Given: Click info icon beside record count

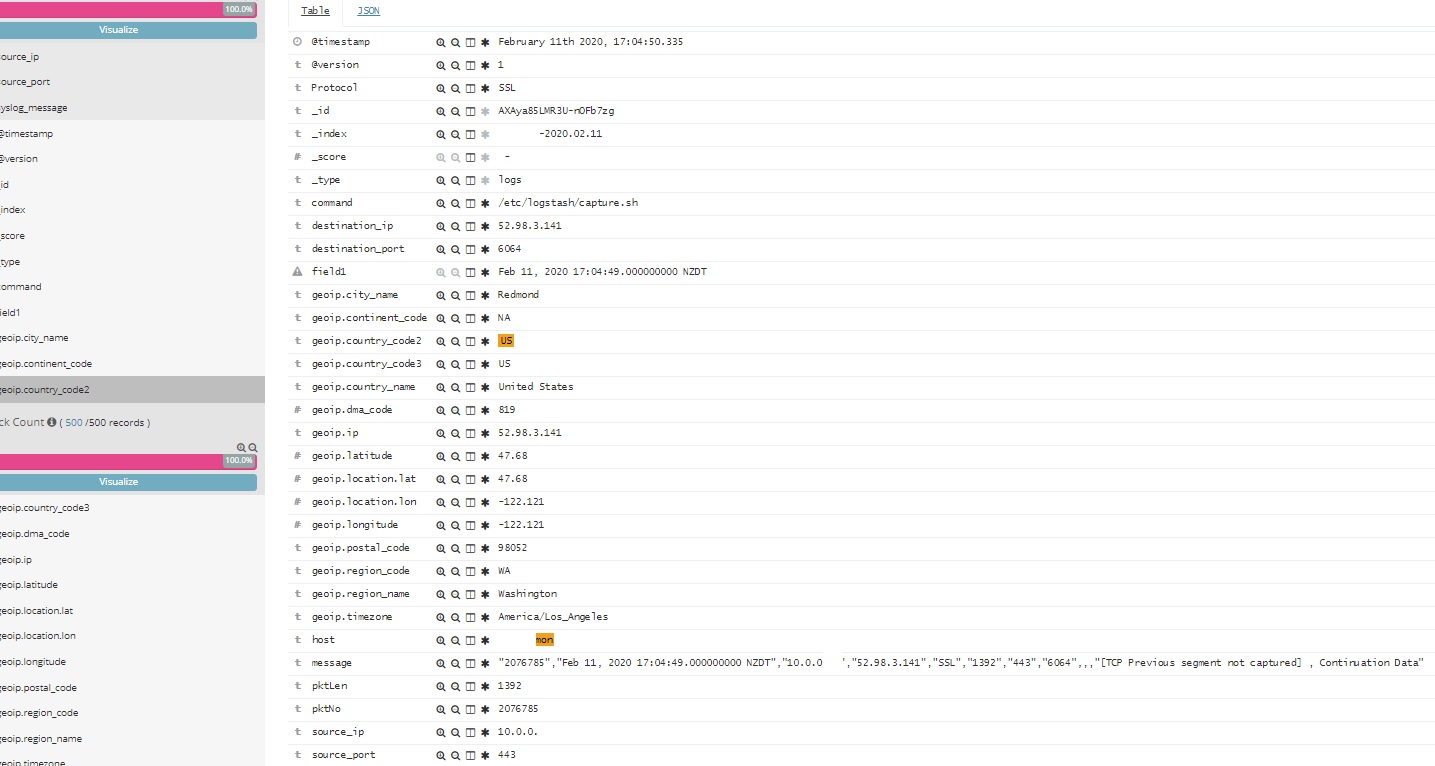Looking at the screenshot, I should [51, 422].
